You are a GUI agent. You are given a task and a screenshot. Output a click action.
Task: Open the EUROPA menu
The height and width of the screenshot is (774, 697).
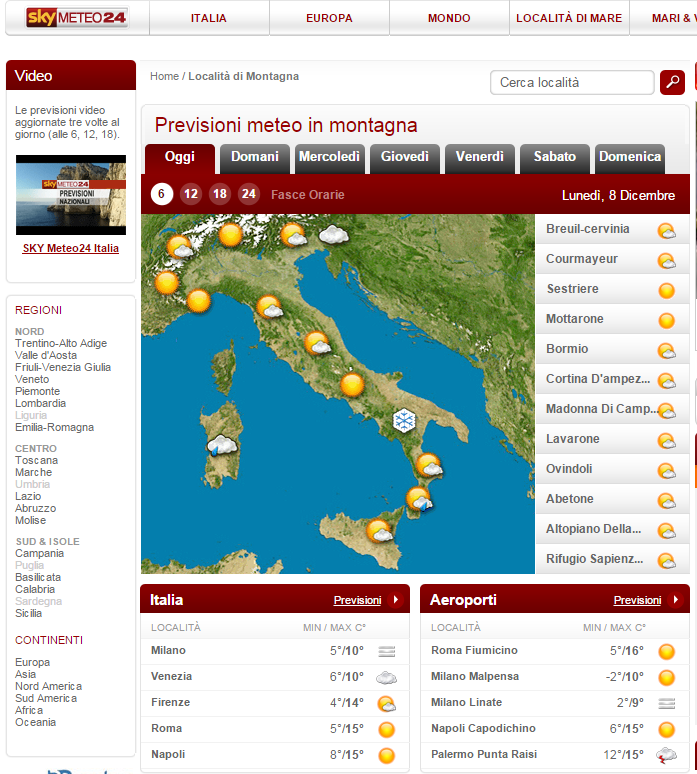[x=329, y=18]
